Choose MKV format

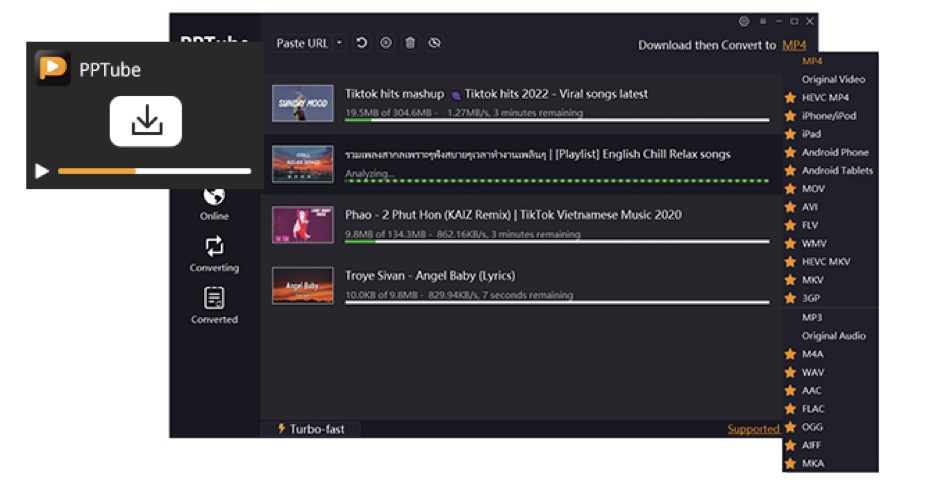pos(812,280)
